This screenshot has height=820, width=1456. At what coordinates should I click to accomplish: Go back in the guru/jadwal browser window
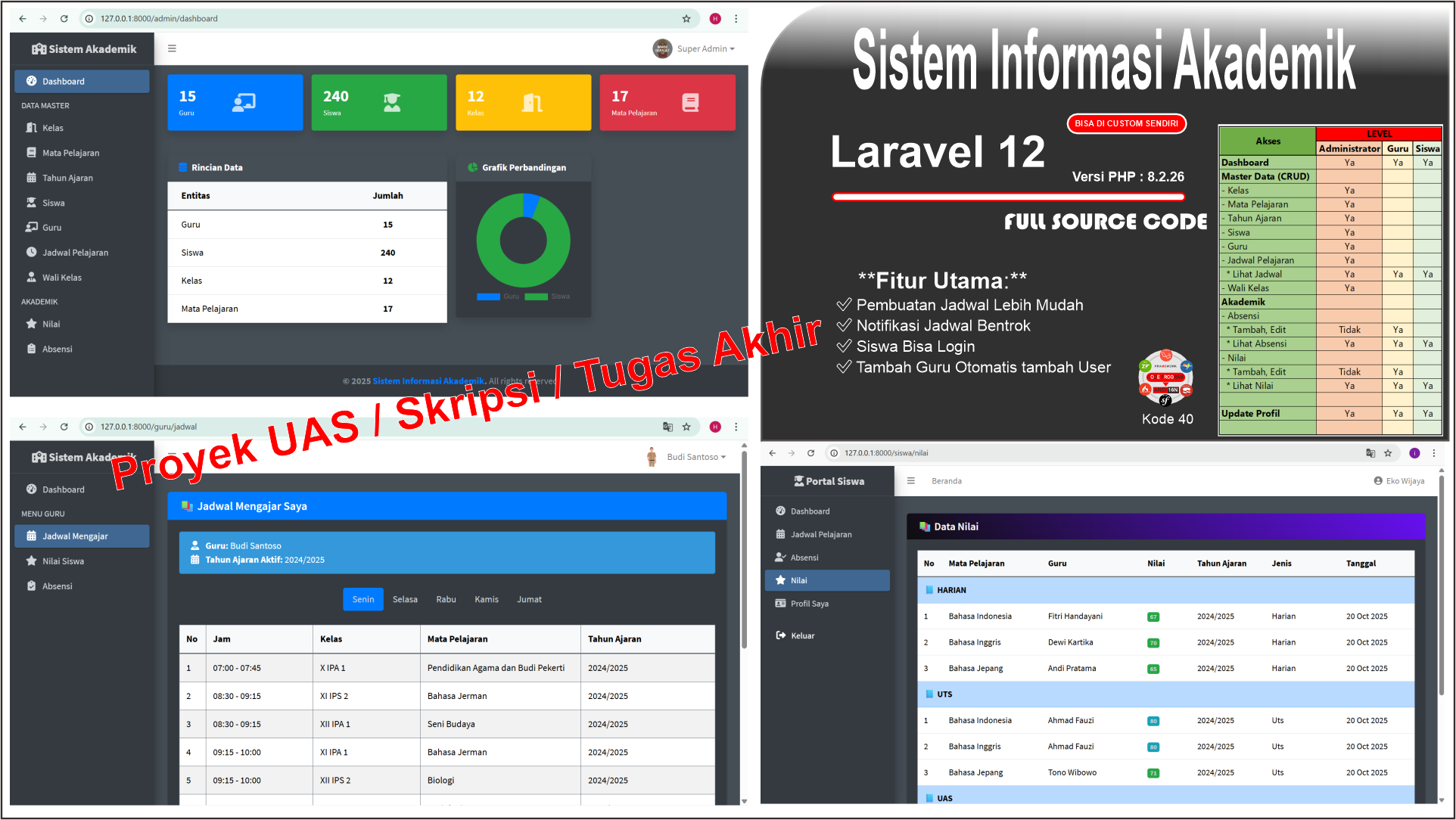23,427
